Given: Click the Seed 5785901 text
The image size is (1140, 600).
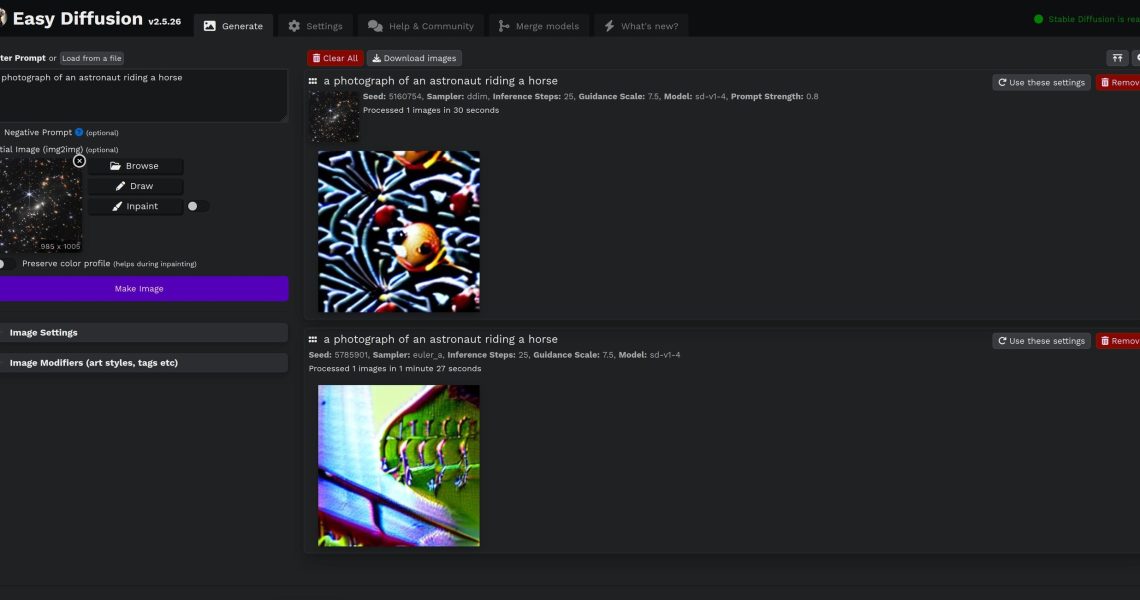Looking at the screenshot, I should [339, 355].
